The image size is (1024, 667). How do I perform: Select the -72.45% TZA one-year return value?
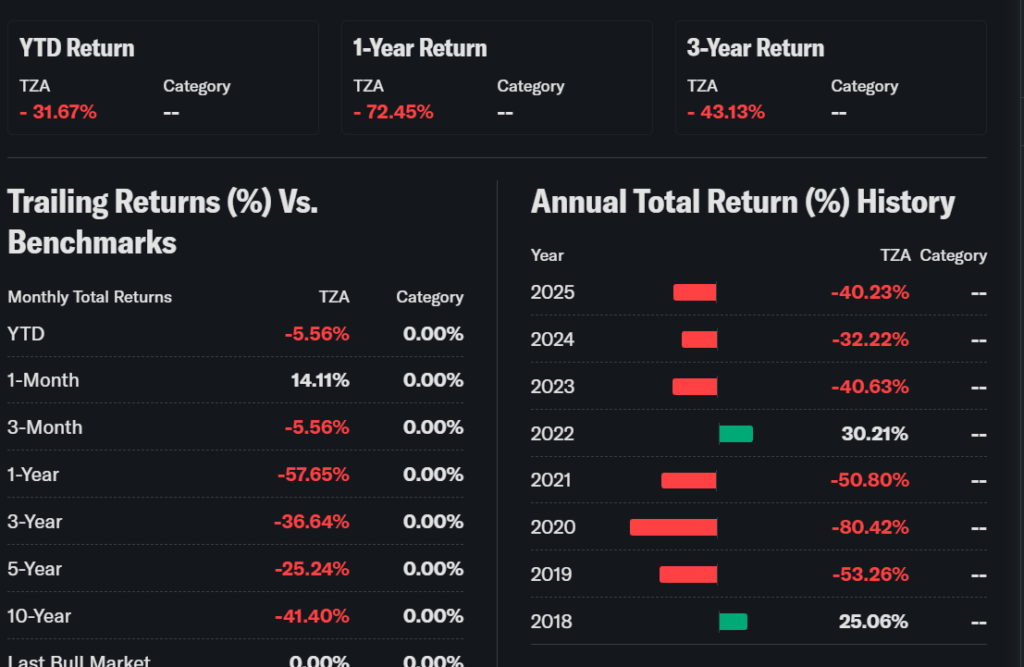tap(393, 112)
